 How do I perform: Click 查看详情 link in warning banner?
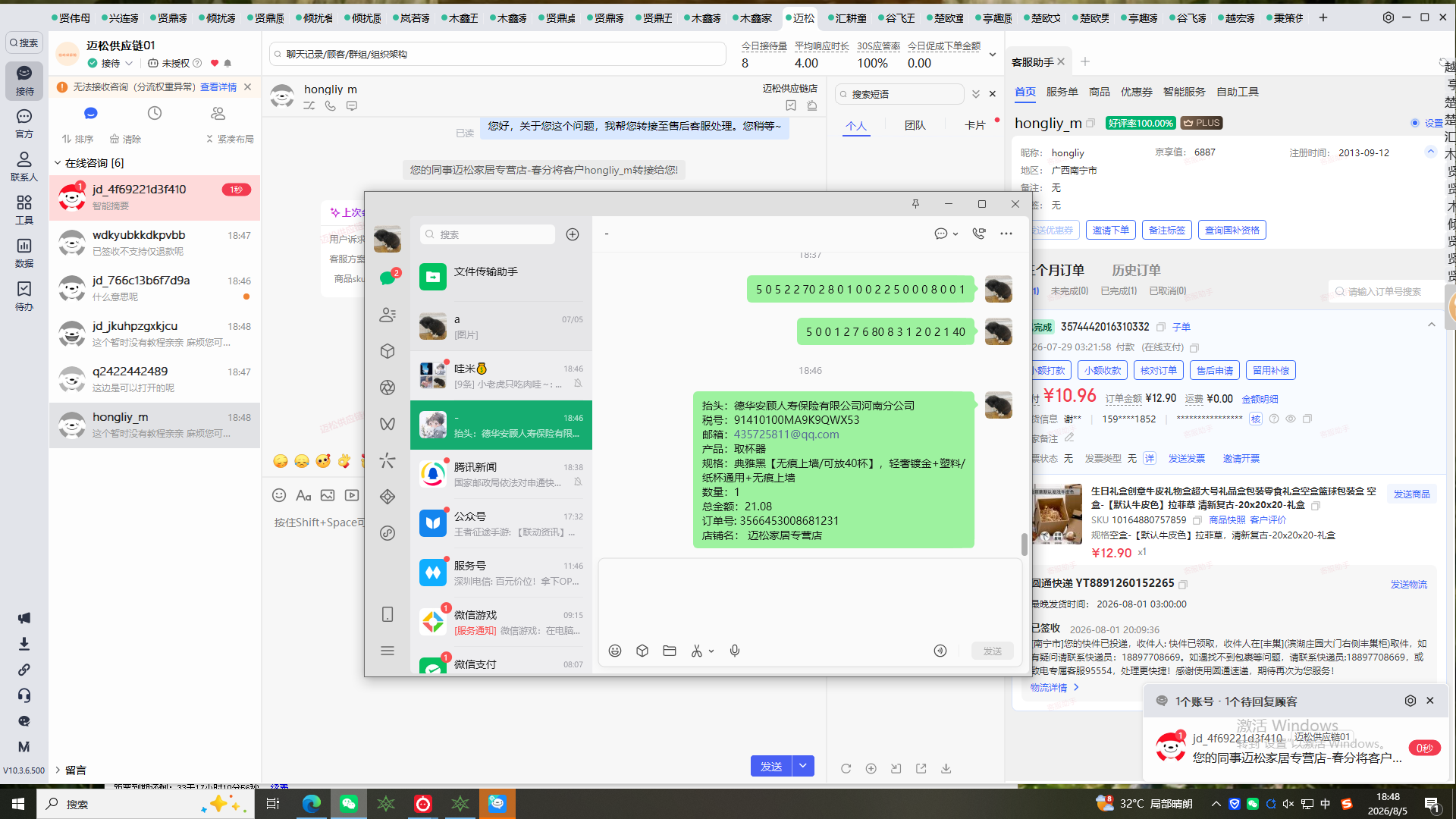pyautogui.click(x=218, y=87)
